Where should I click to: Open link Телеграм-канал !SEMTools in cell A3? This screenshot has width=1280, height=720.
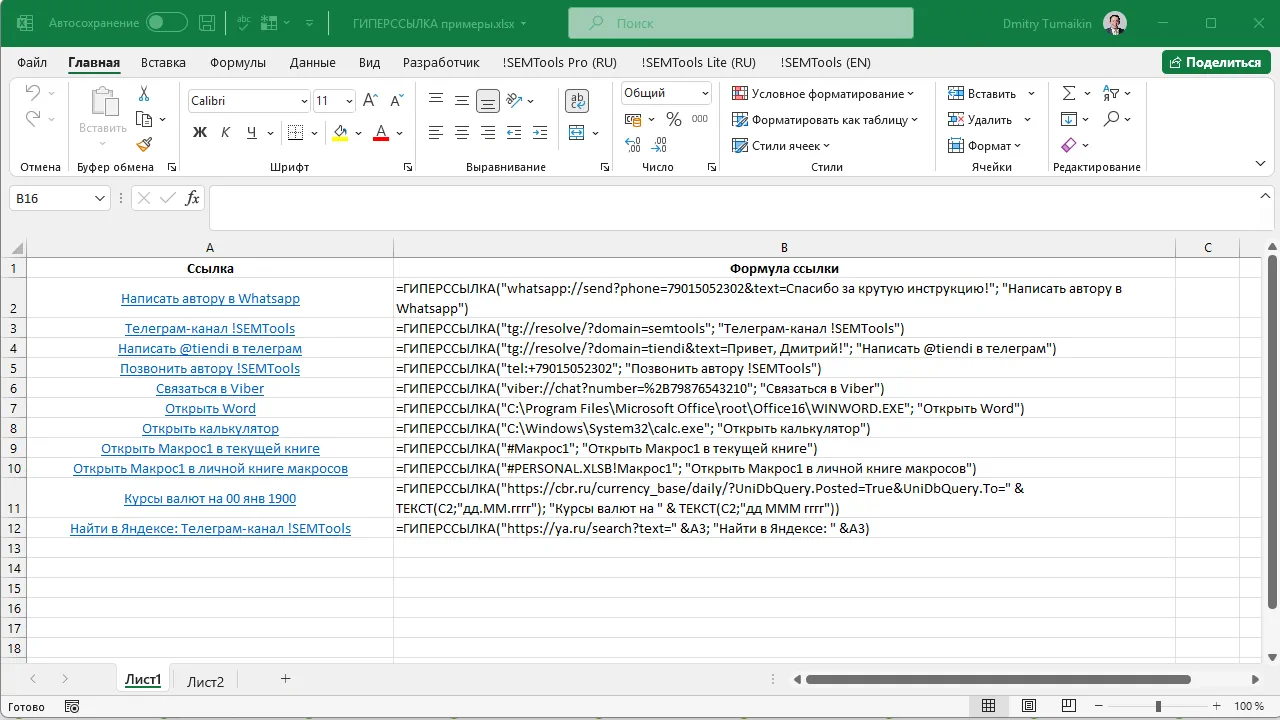pos(210,328)
